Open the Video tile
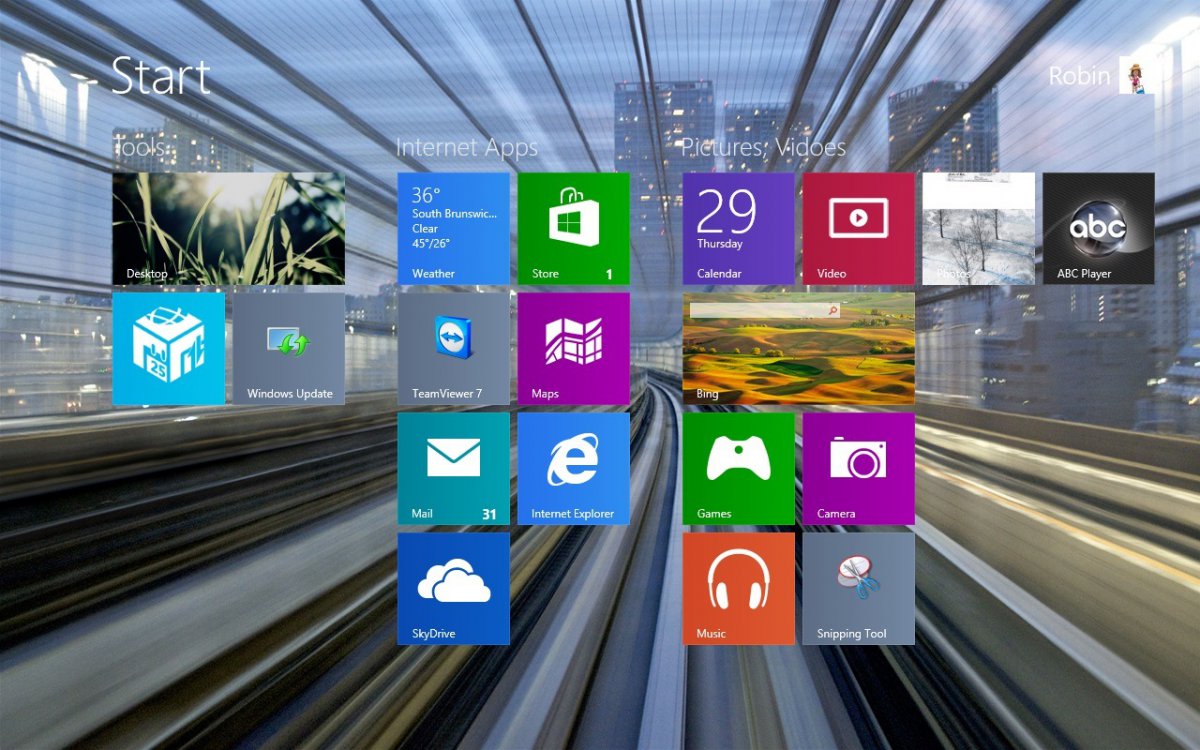Viewport: 1200px width, 750px height. click(858, 228)
